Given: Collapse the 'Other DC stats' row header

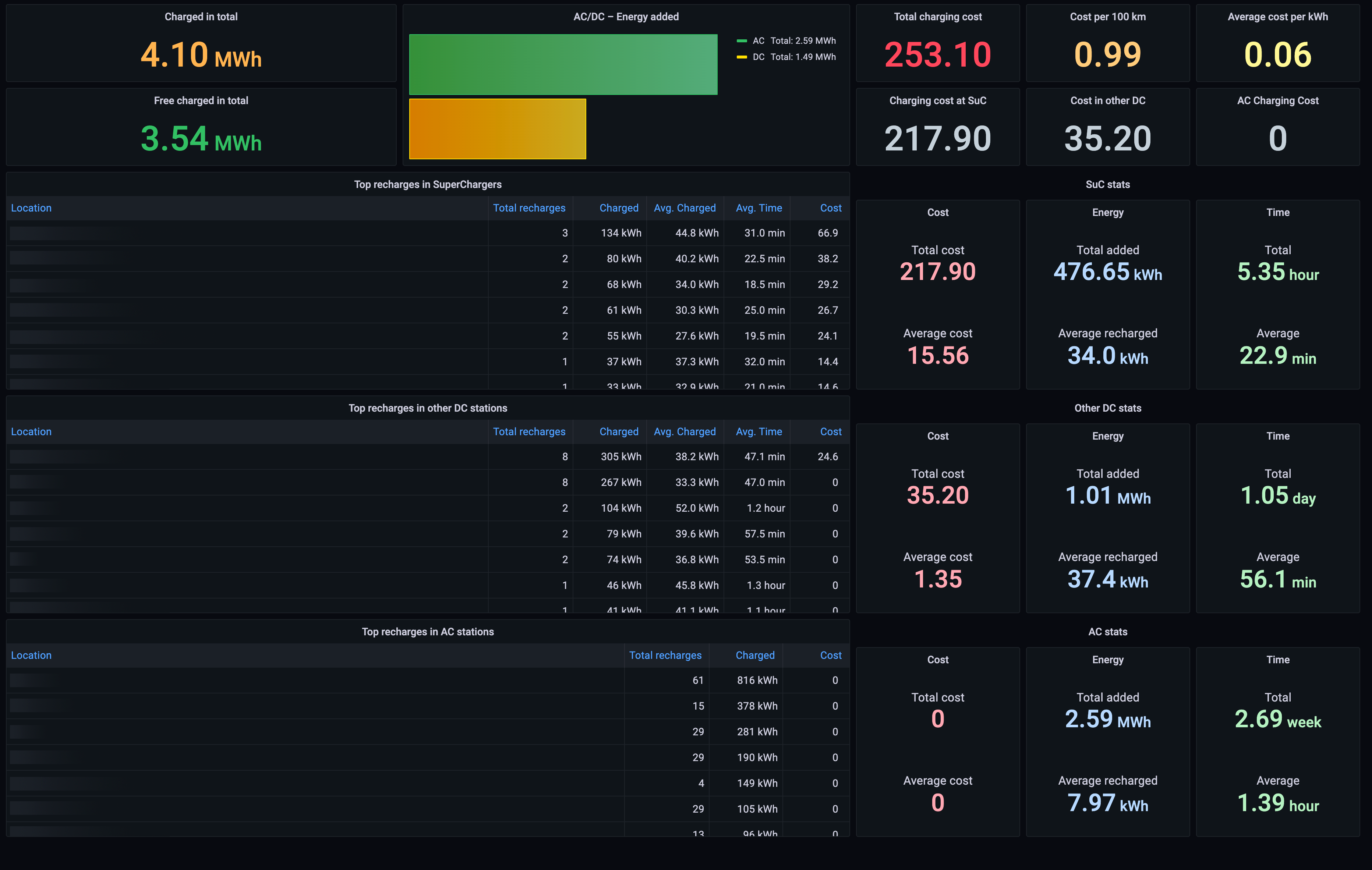Looking at the screenshot, I should click(x=1107, y=408).
